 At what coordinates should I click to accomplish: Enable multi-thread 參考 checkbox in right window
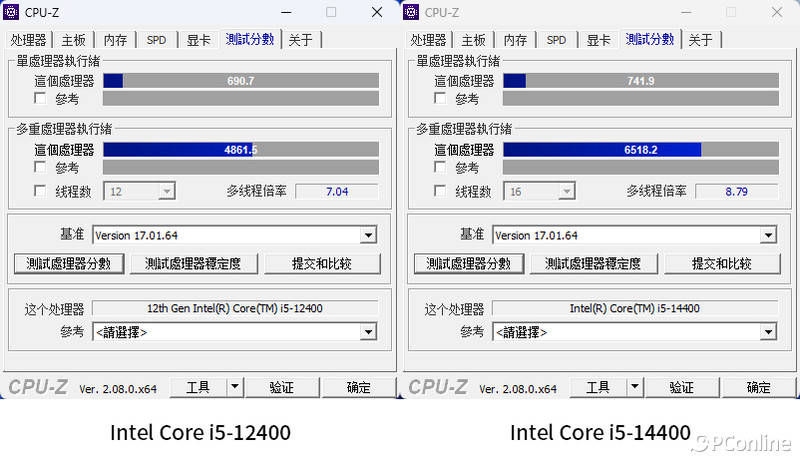440,167
